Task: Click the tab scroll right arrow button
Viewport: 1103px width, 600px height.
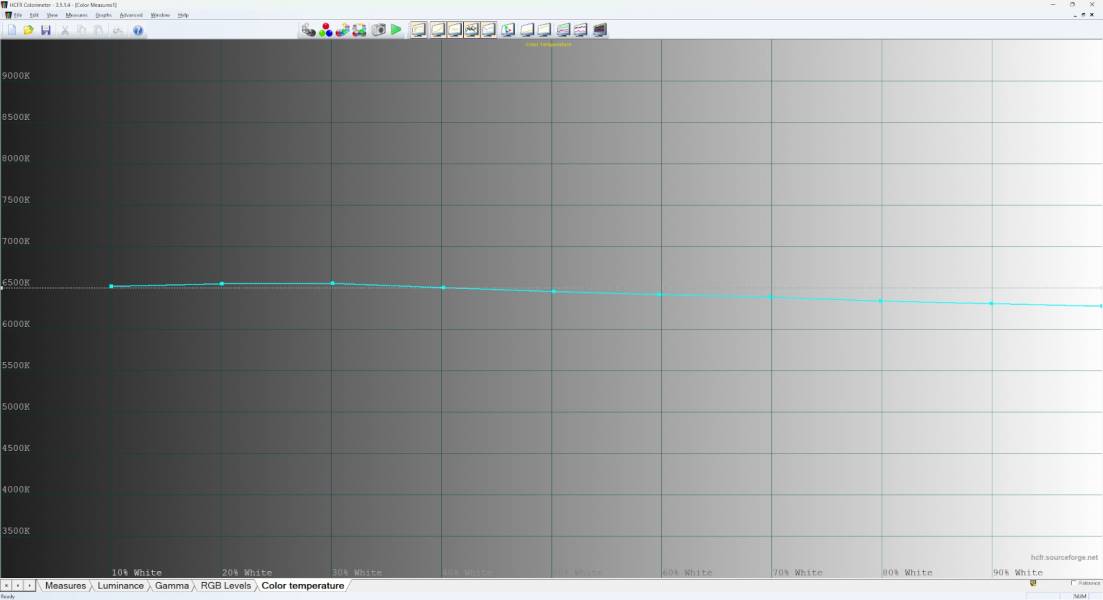Action: (30, 586)
